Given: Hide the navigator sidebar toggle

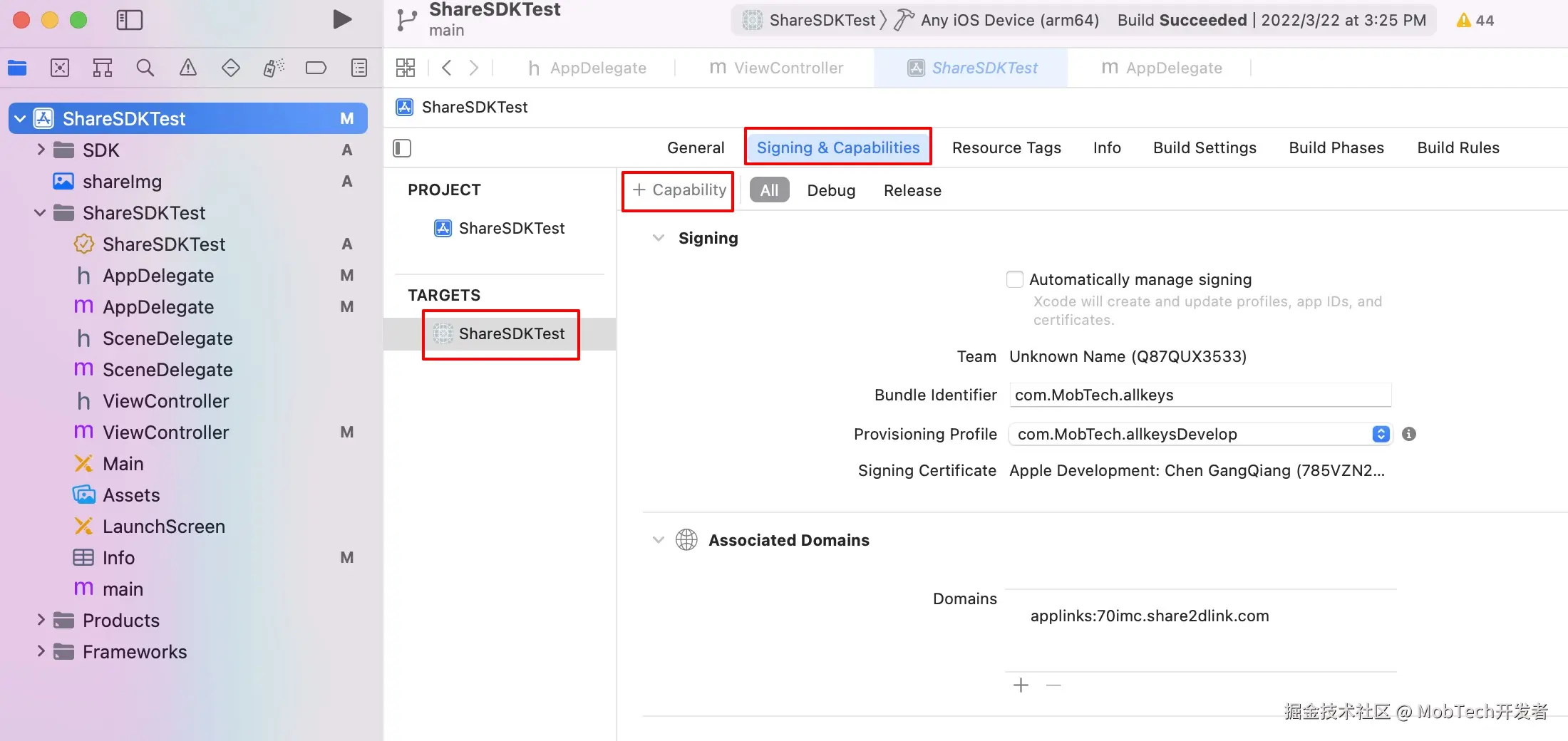Looking at the screenshot, I should coord(129,20).
